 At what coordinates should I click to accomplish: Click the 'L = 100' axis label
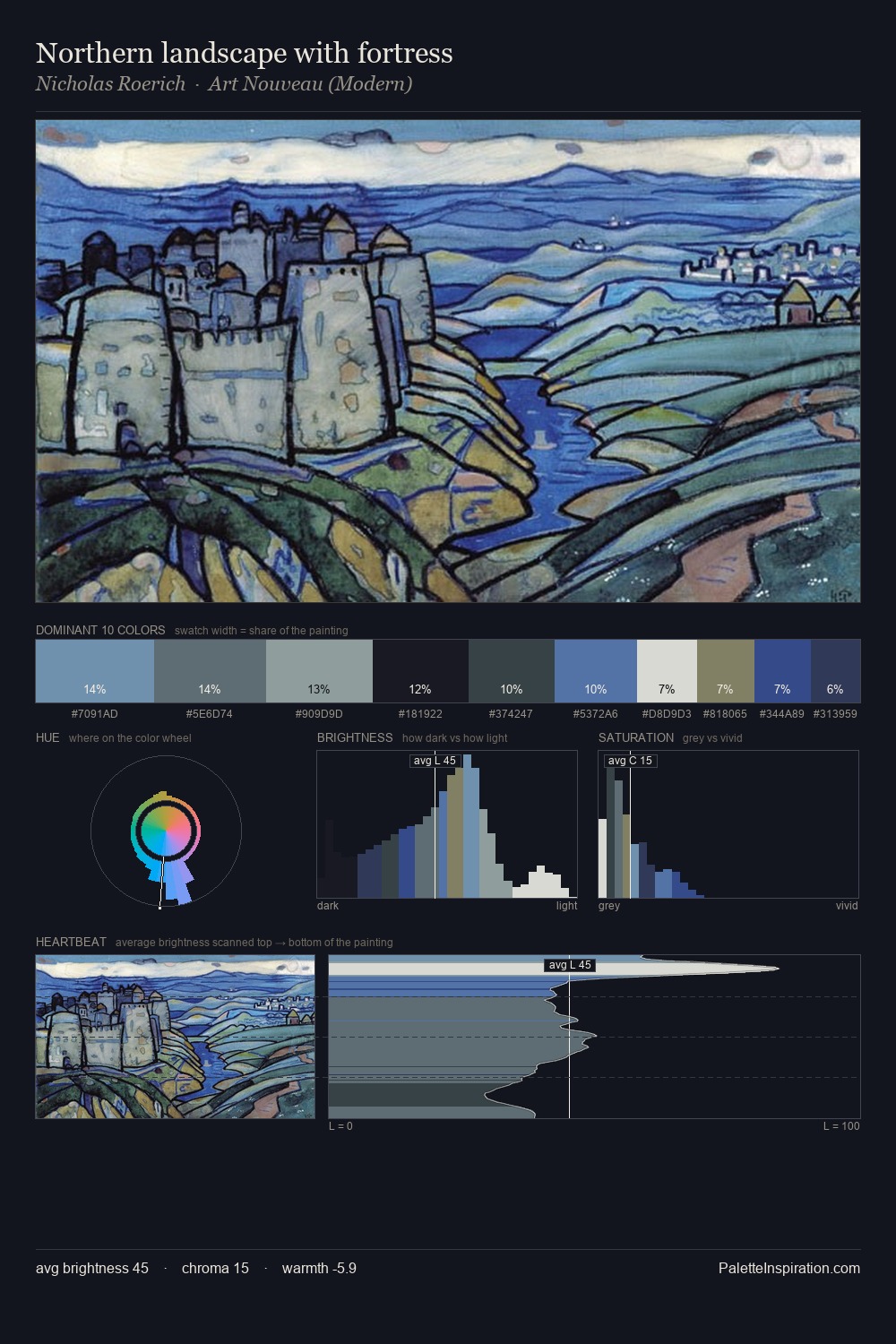[x=841, y=1125]
